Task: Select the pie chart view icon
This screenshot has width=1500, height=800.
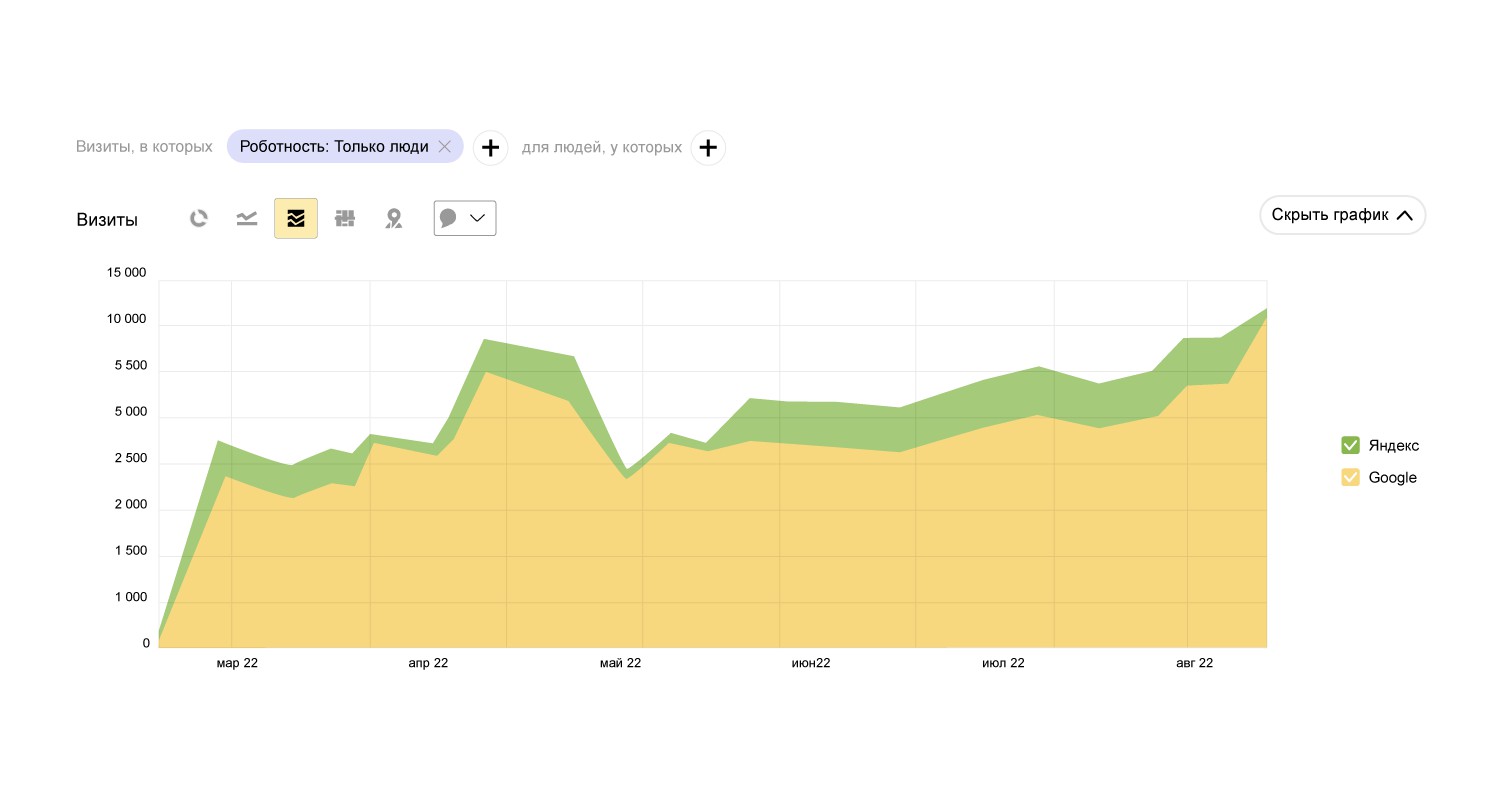Action: pyautogui.click(x=199, y=218)
